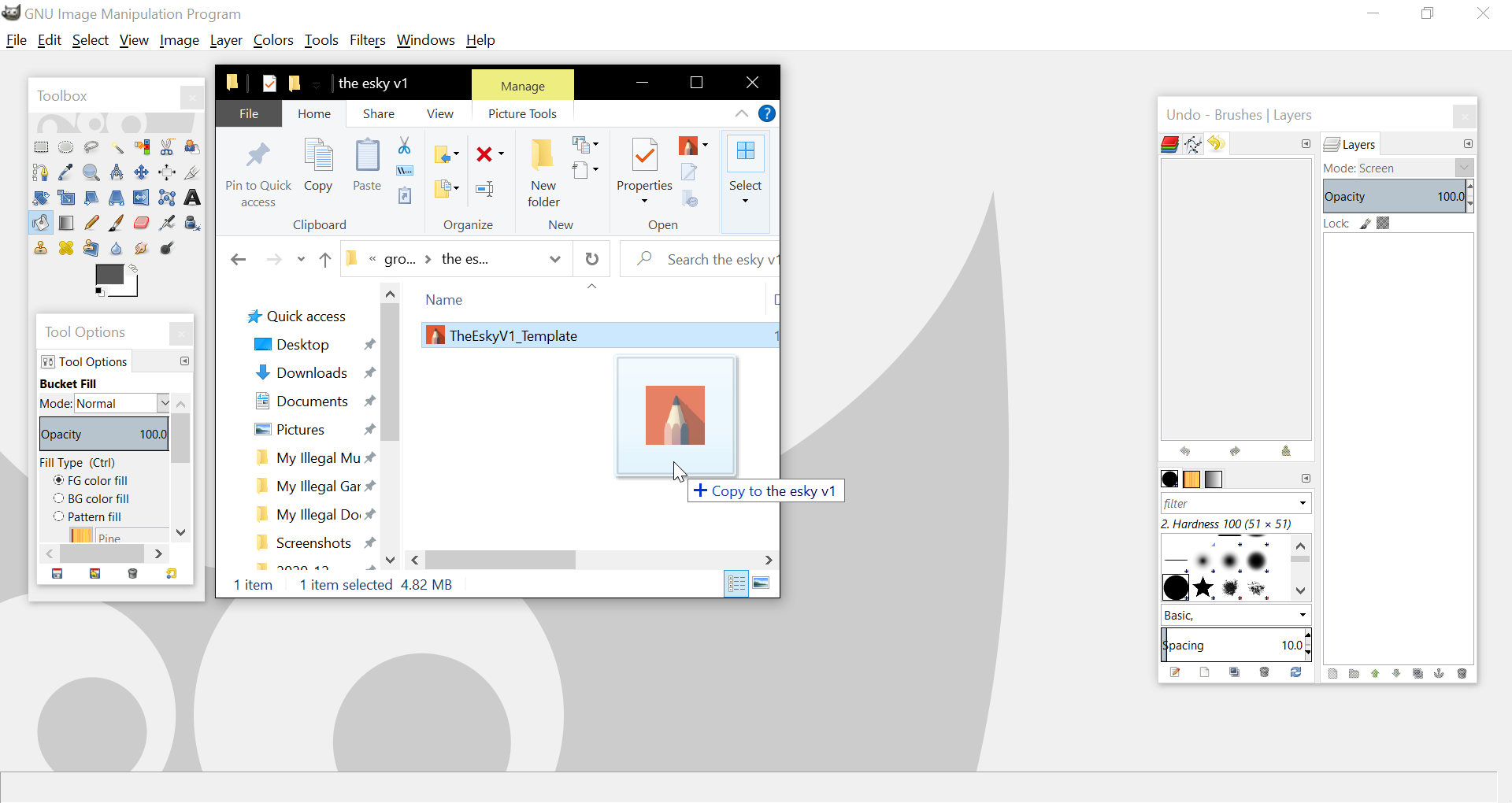Expand the Select dropdown in ribbon
1512x803 pixels.
click(x=745, y=202)
